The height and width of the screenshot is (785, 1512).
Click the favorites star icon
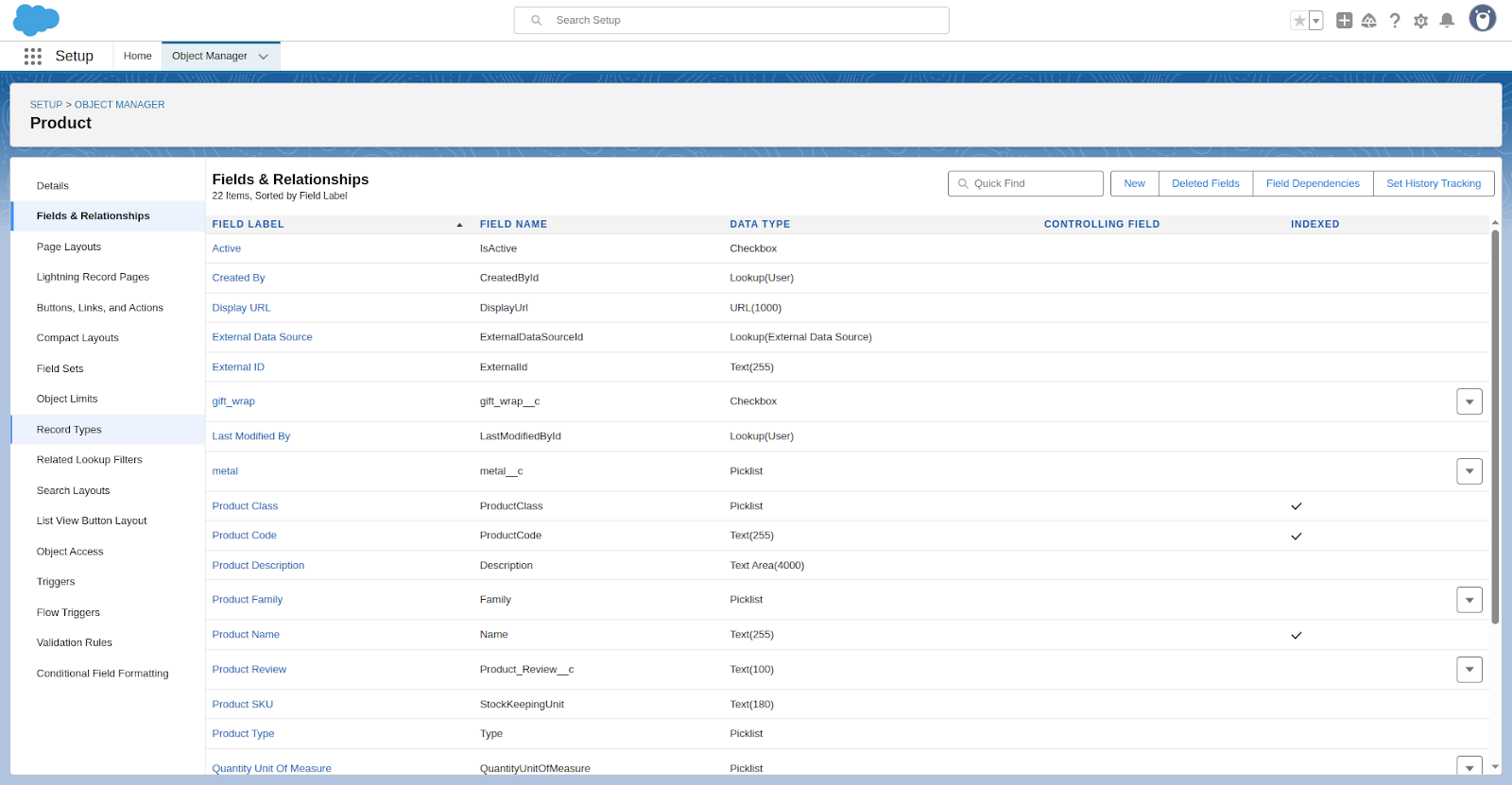click(x=1299, y=21)
